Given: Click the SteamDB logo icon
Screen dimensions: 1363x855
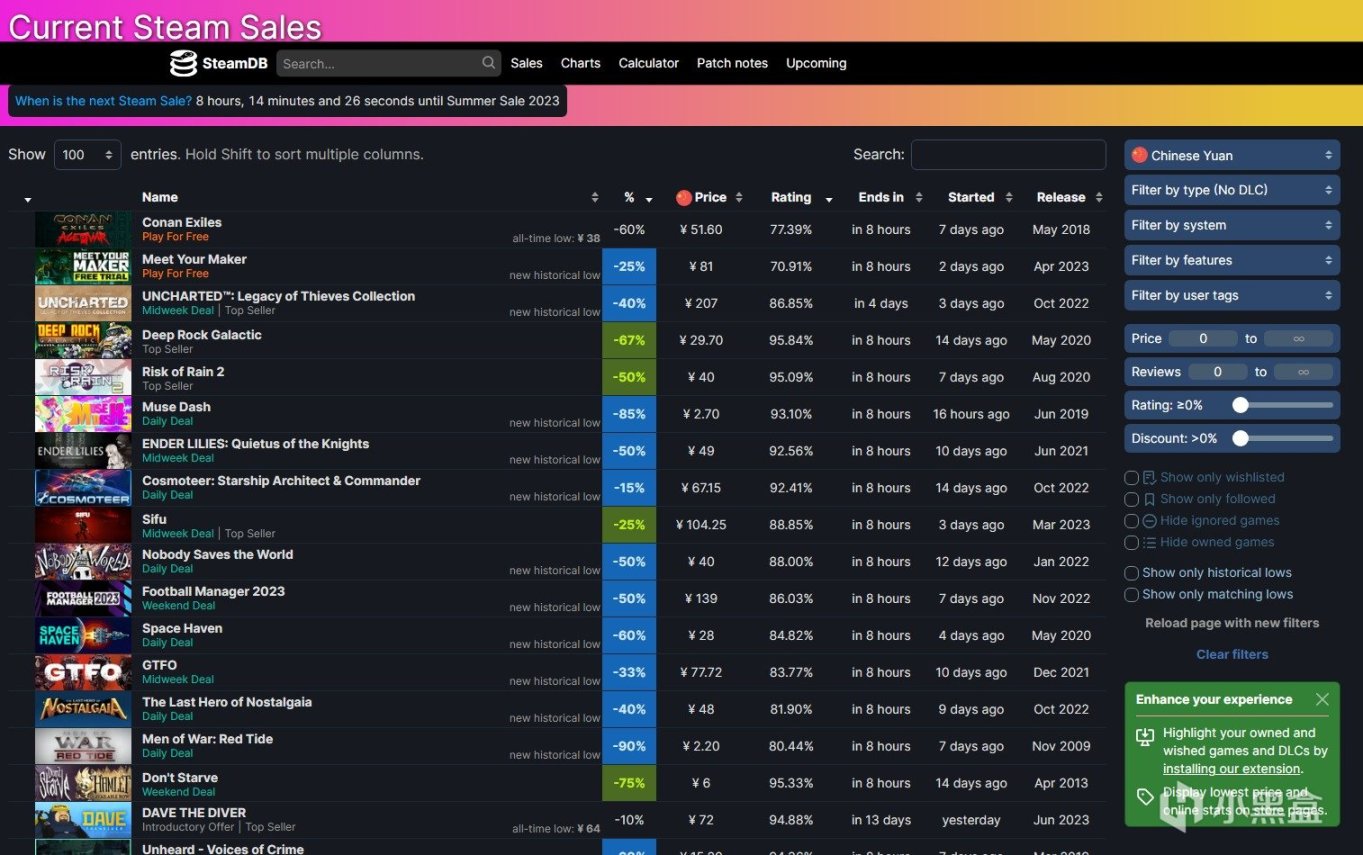Looking at the screenshot, I should click(x=183, y=63).
